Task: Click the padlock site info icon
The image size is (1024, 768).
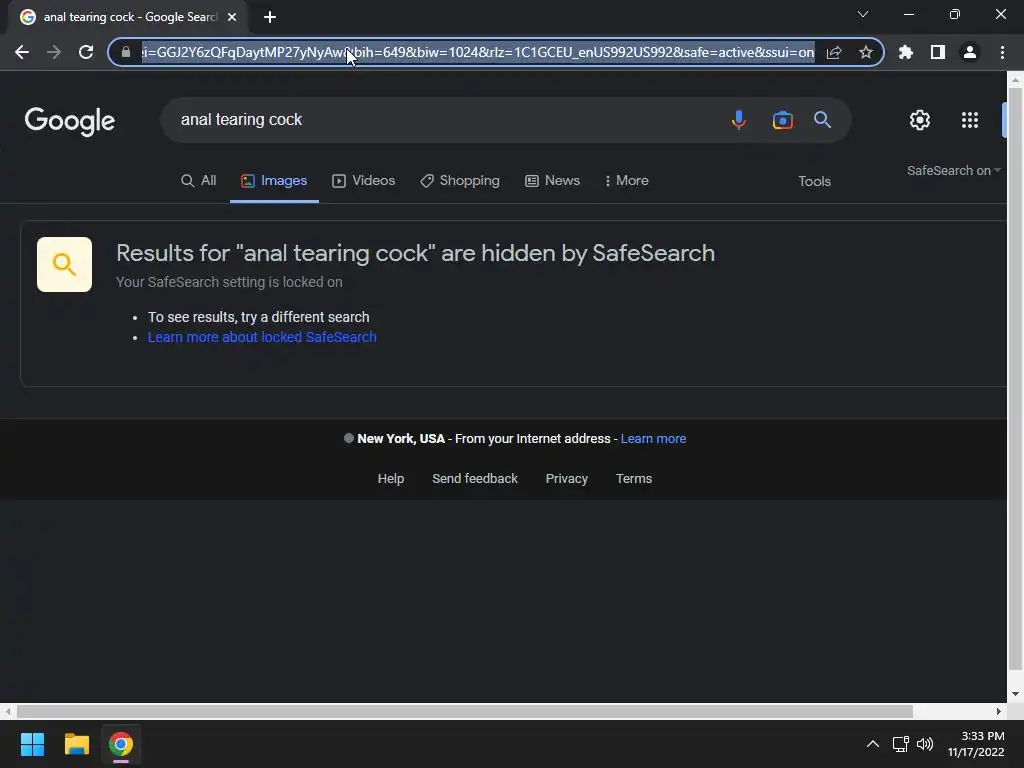Action: click(x=126, y=52)
